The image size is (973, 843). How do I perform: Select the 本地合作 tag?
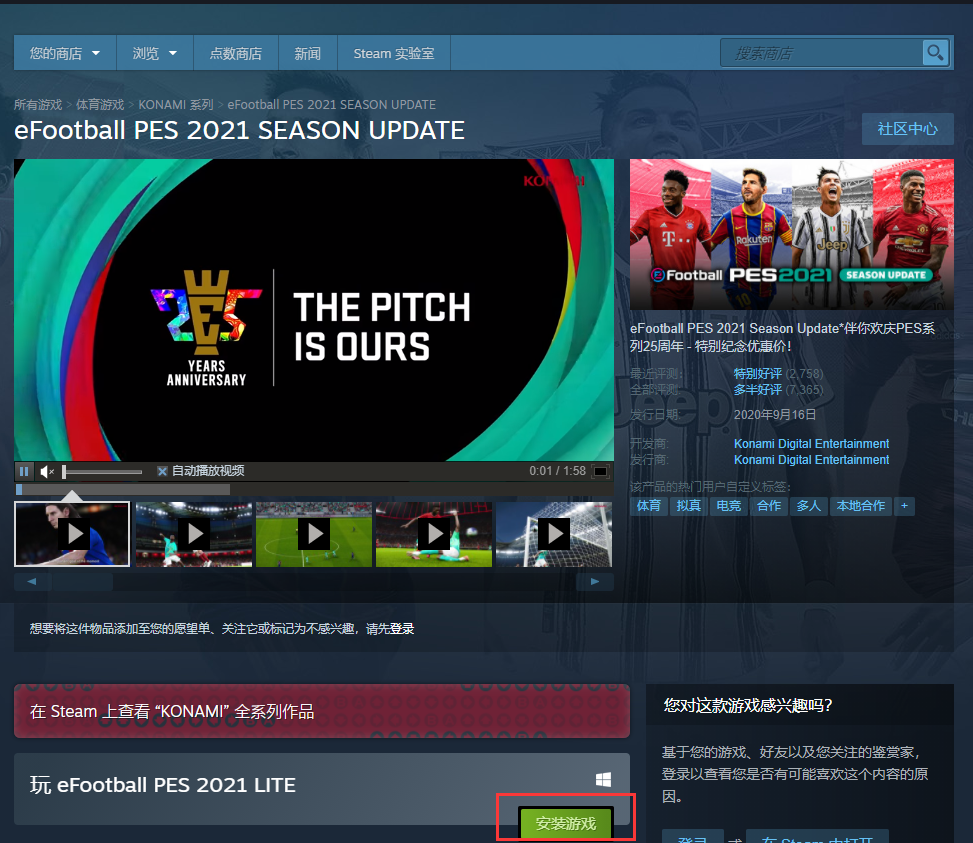[861, 506]
